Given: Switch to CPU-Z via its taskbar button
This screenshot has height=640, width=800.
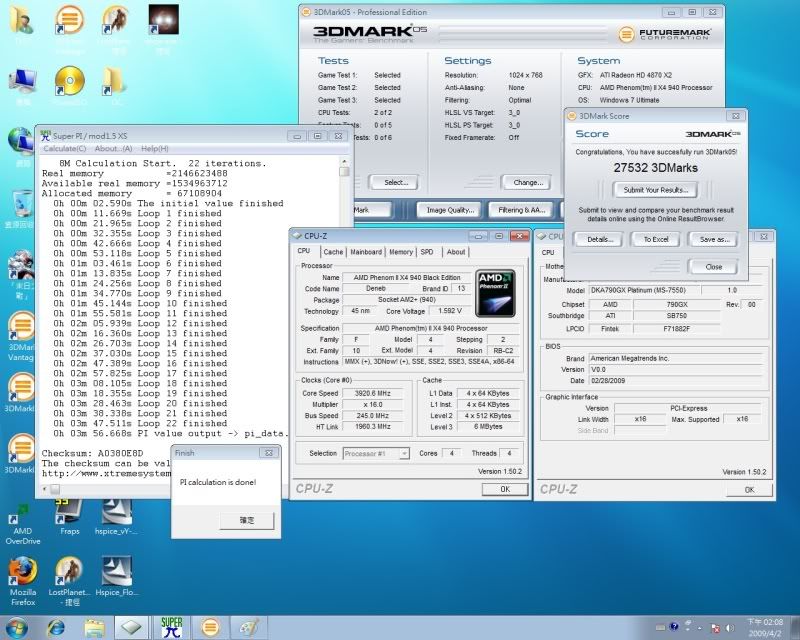Looking at the screenshot, I should [132, 627].
